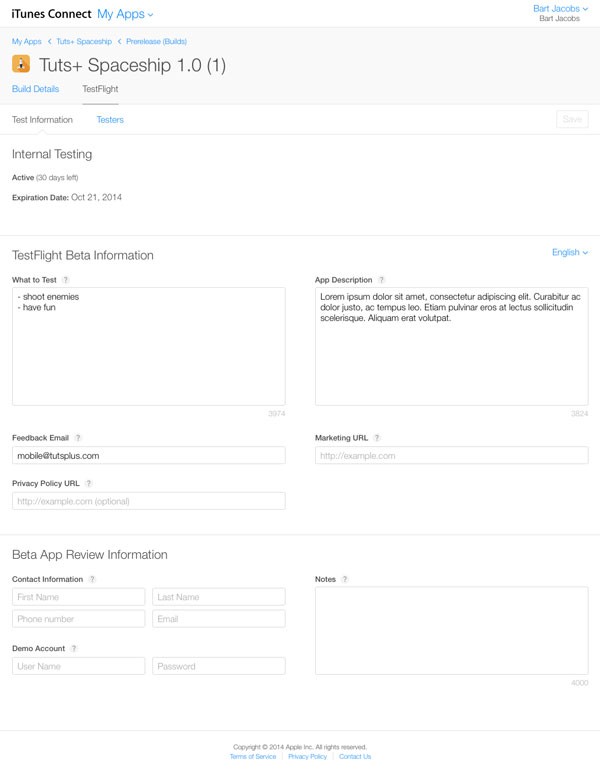Open help icon next to App Description
Image resolution: width=600 pixels, height=778 pixels.
[x=381, y=280]
